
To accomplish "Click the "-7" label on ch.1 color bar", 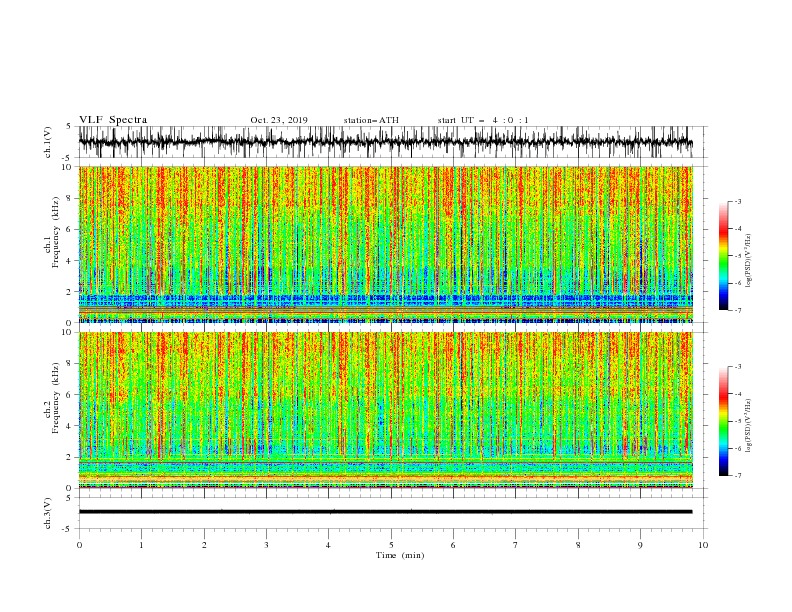I will [738, 310].
